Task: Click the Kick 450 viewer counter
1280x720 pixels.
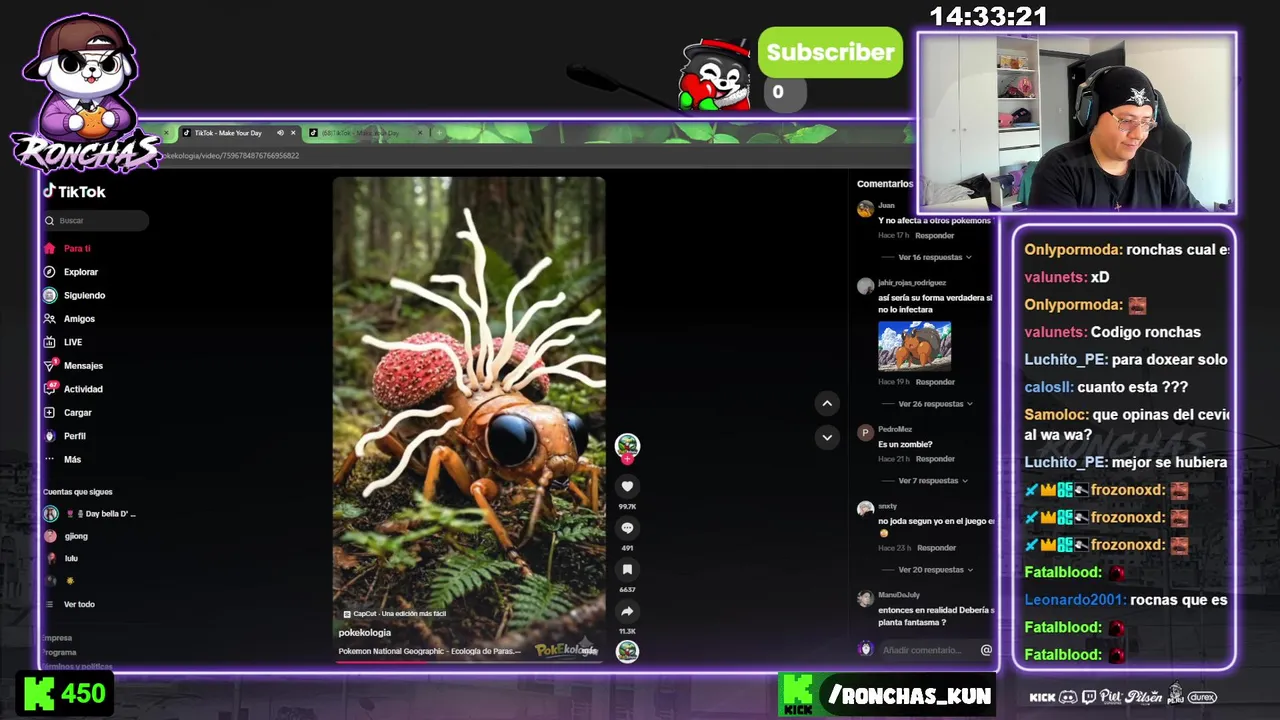Action: click(x=64, y=694)
